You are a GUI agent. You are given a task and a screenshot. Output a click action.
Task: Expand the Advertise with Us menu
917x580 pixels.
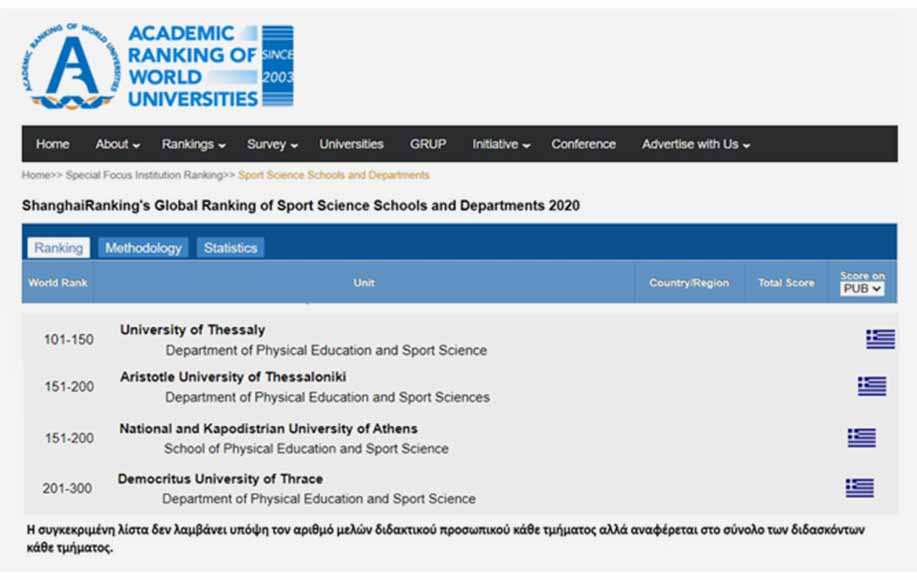(696, 144)
